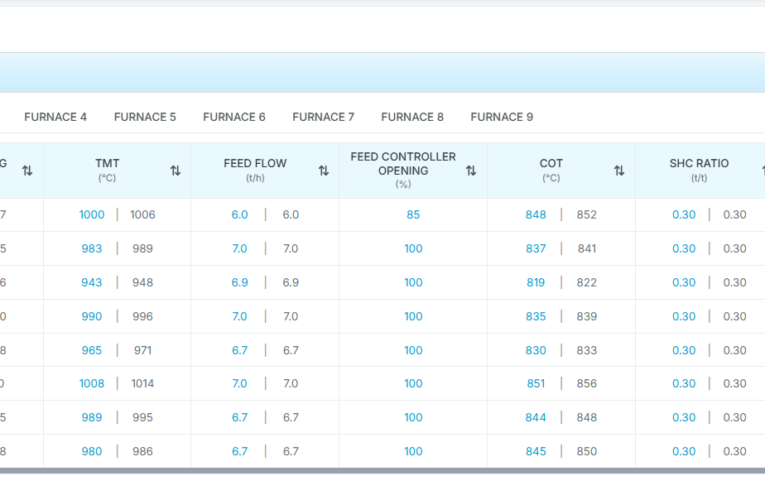Image resolution: width=765 pixels, height=495 pixels.
Task: Switch to the FURNACE 6 tab
Action: (234, 117)
